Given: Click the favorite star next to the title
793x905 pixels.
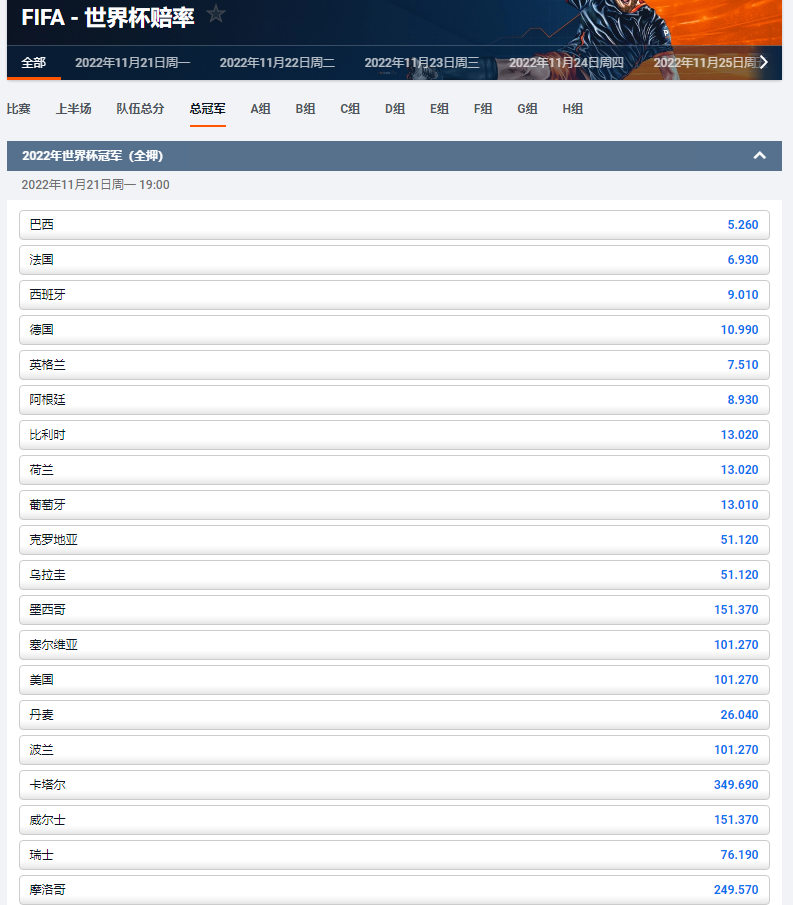Looking at the screenshot, I should coord(216,14).
